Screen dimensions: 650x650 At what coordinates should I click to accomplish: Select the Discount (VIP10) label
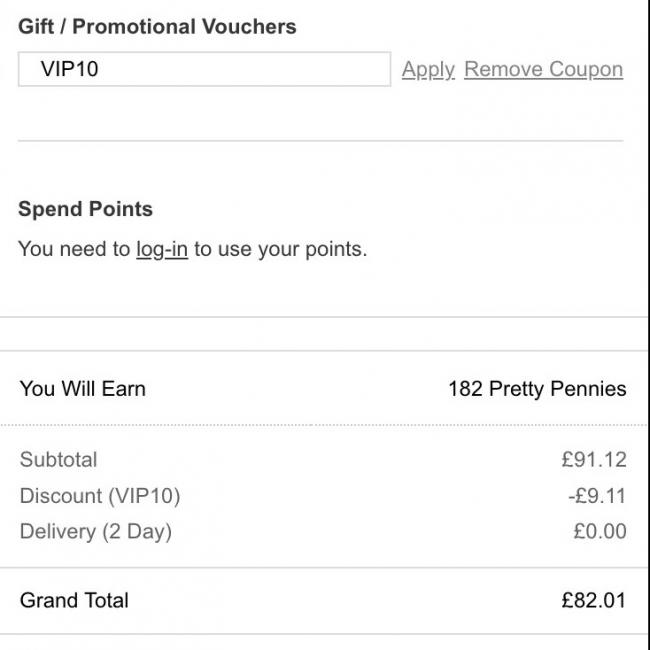100,496
